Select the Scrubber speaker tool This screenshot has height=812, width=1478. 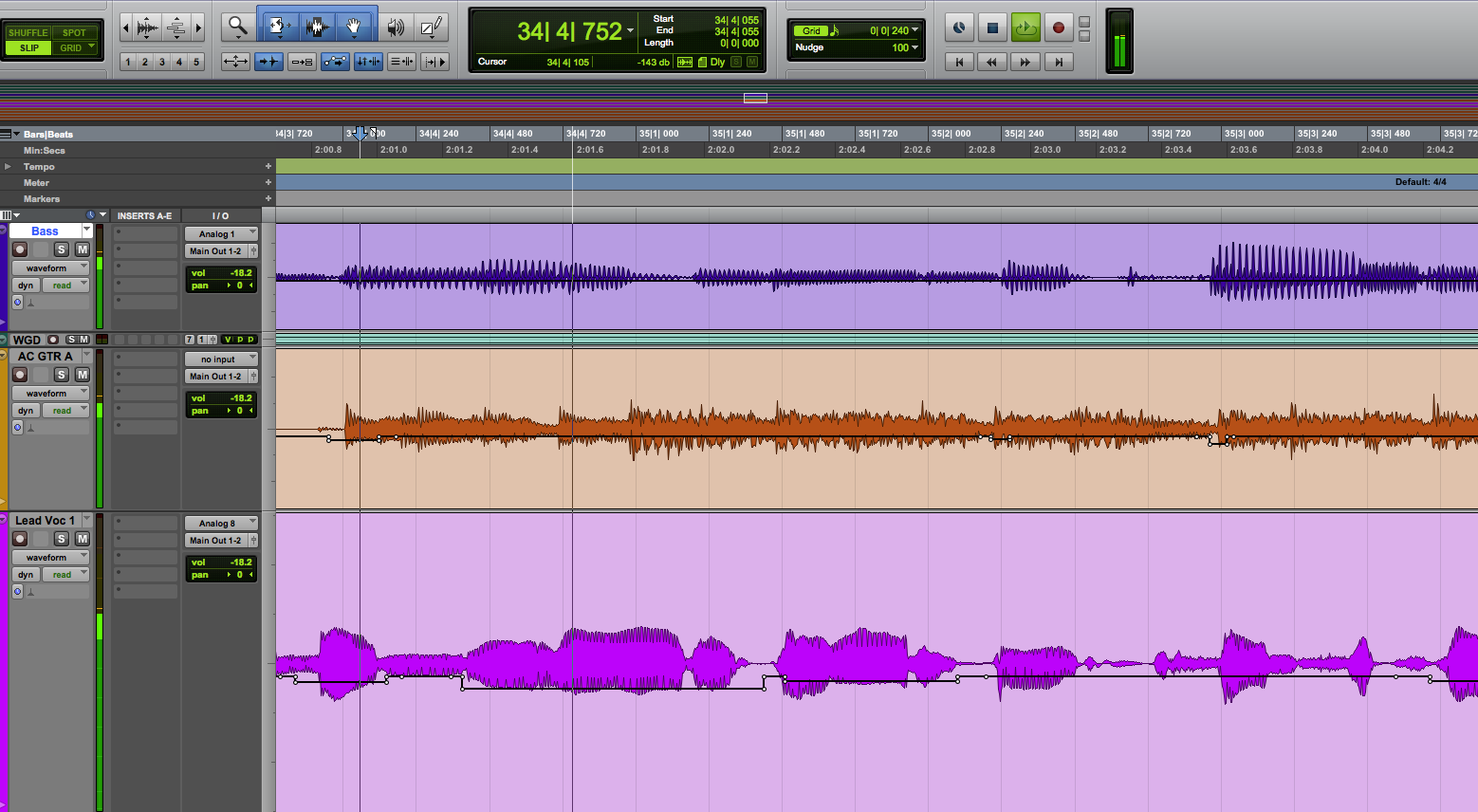click(x=395, y=28)
